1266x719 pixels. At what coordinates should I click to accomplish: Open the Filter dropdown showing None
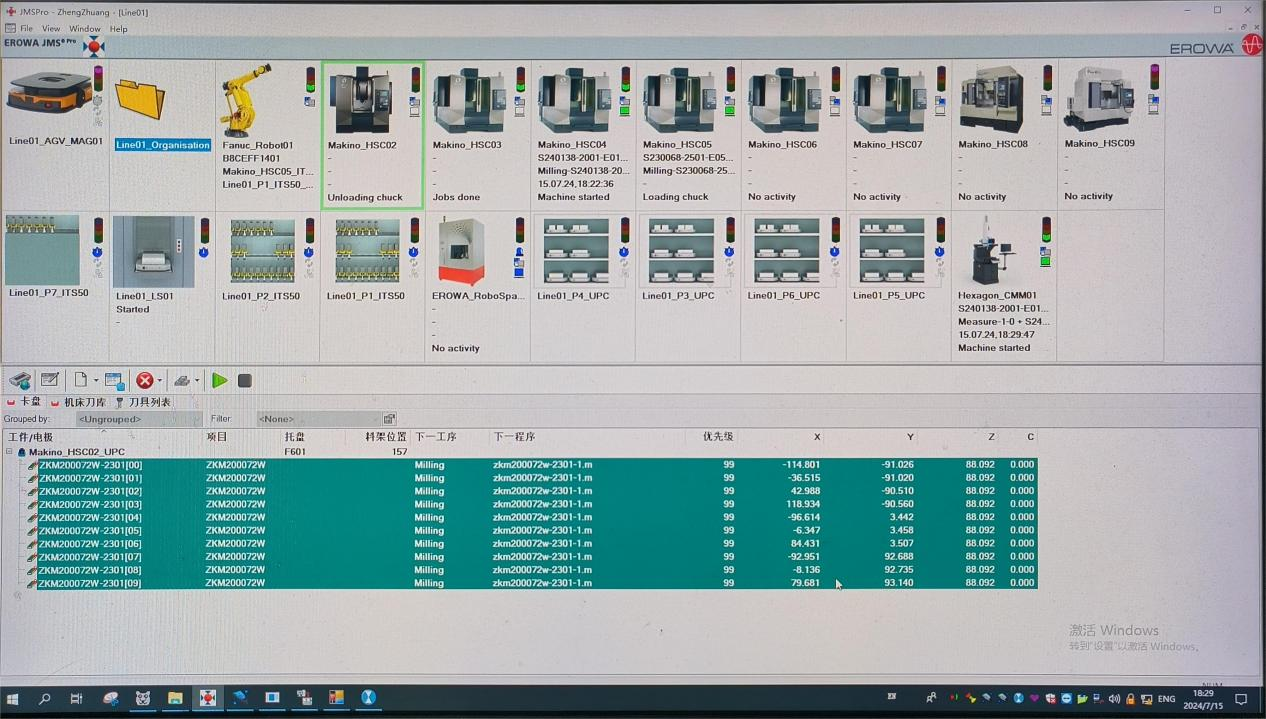pyautogui.click(x=317, y=419)
